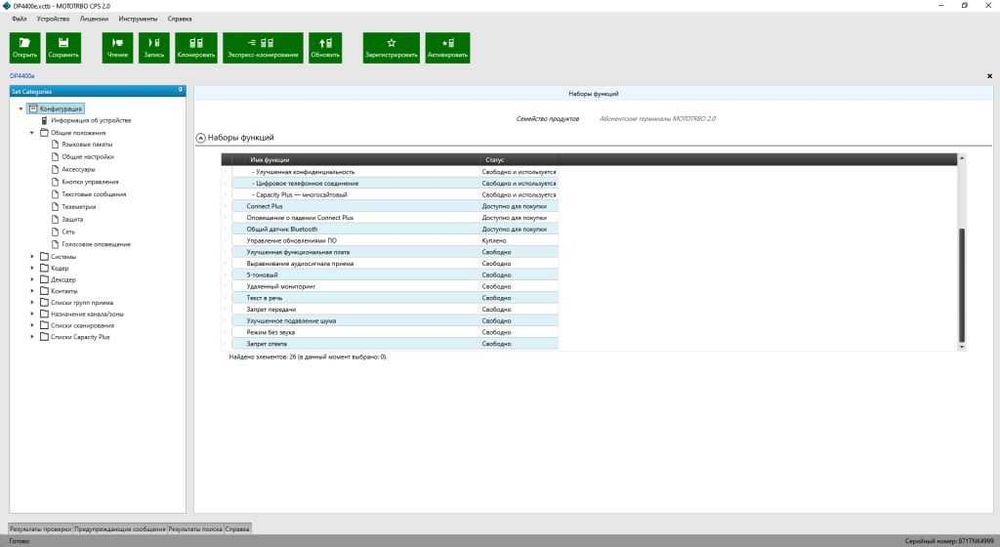Click the page icon beside Языковые пакеты
The image size is (1000, 547).
55,145
